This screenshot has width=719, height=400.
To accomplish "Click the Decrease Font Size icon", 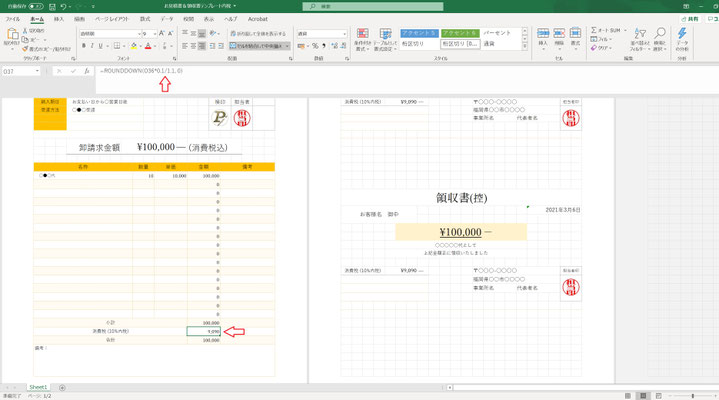I will pyautogui.click(x=170, y=33).
